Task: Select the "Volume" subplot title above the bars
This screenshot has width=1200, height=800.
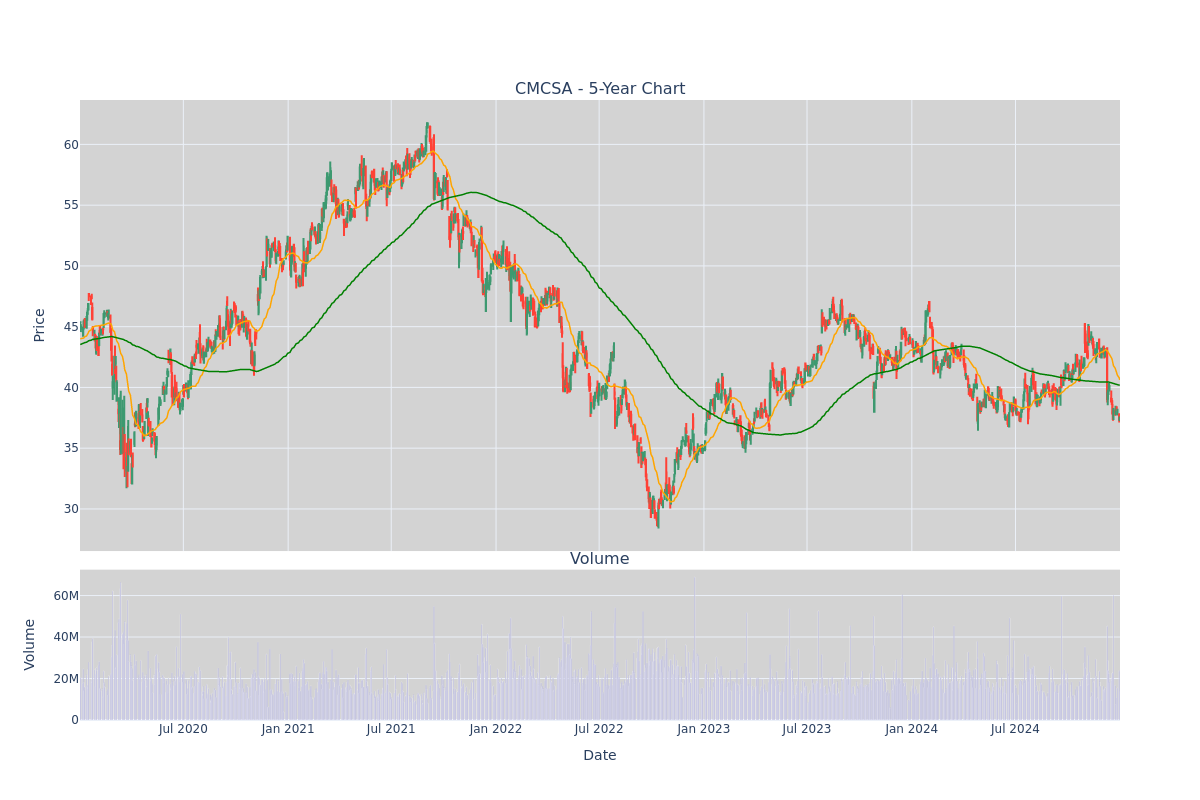Action: tap(600, 559)
